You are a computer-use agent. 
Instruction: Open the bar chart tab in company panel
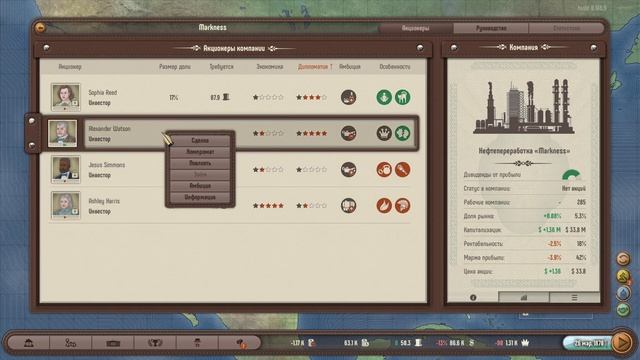pyautogui.click(x=524, y=298)
